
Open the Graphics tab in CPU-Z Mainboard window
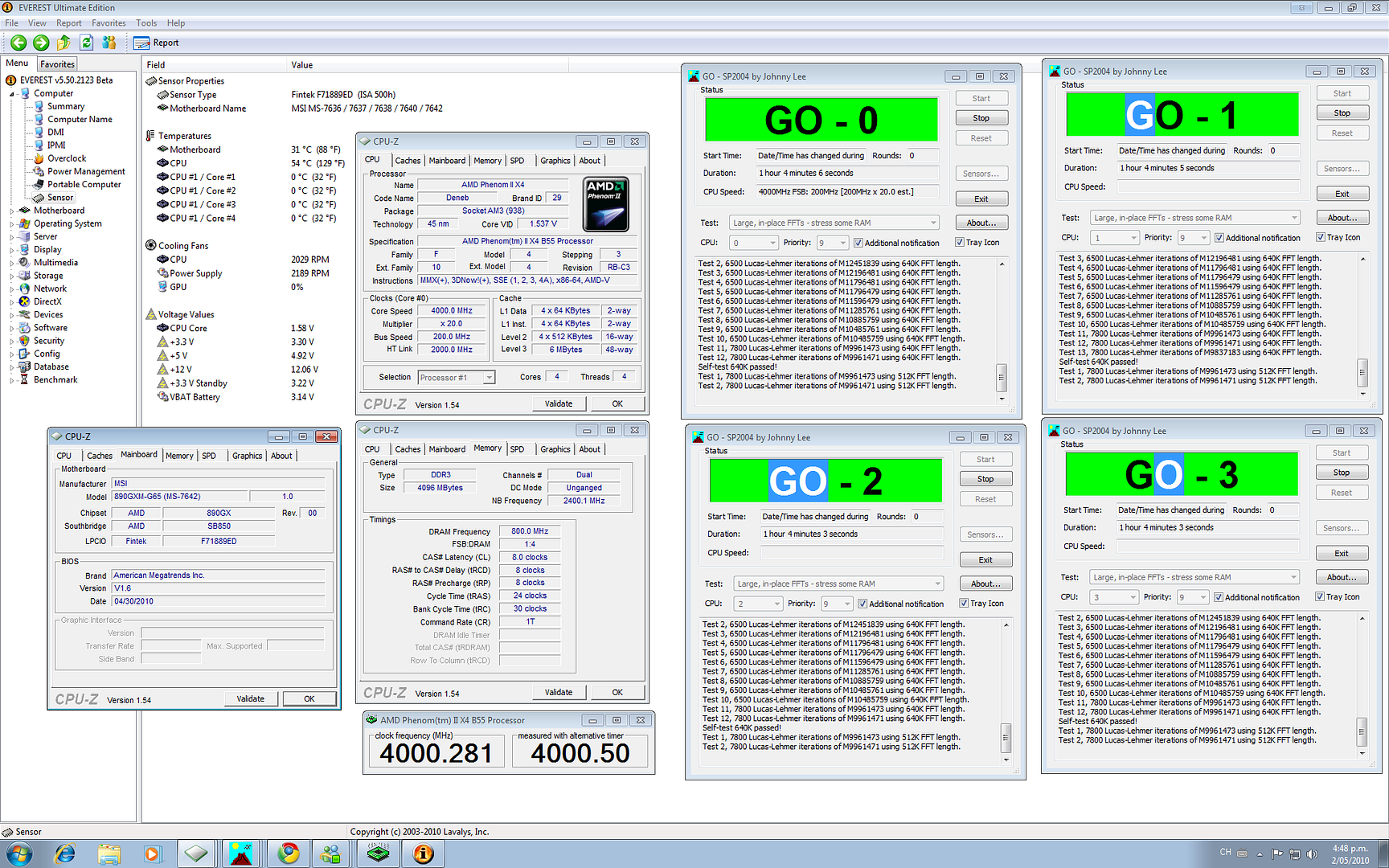coord(247,456)
